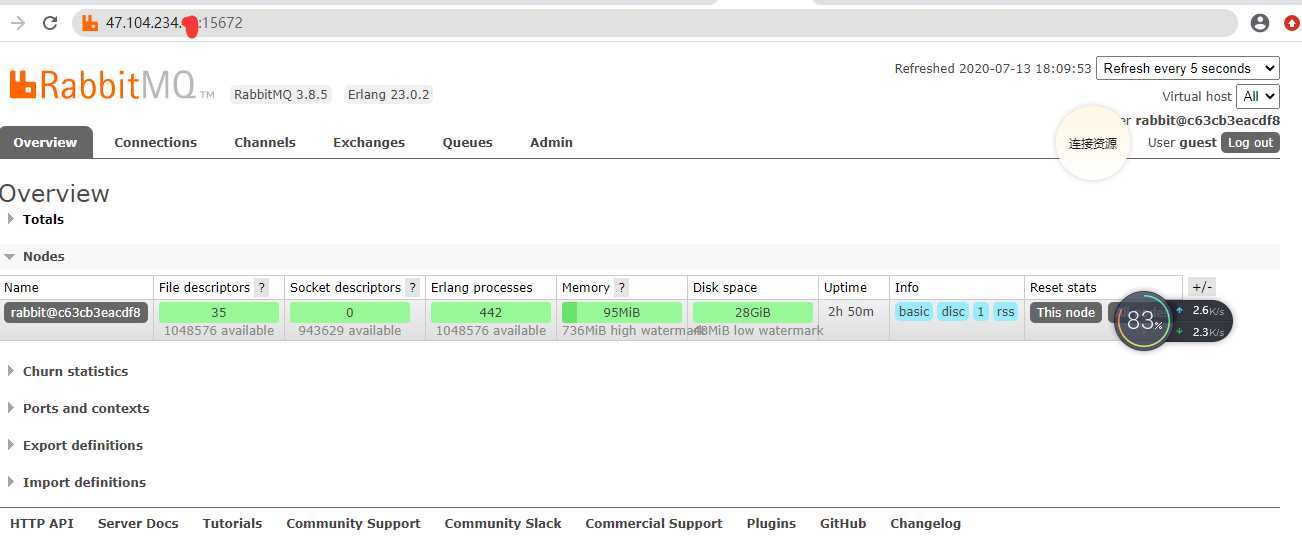1302x555 pixels.
Task: Click the disc info tag
Action: tap(954, 311)
